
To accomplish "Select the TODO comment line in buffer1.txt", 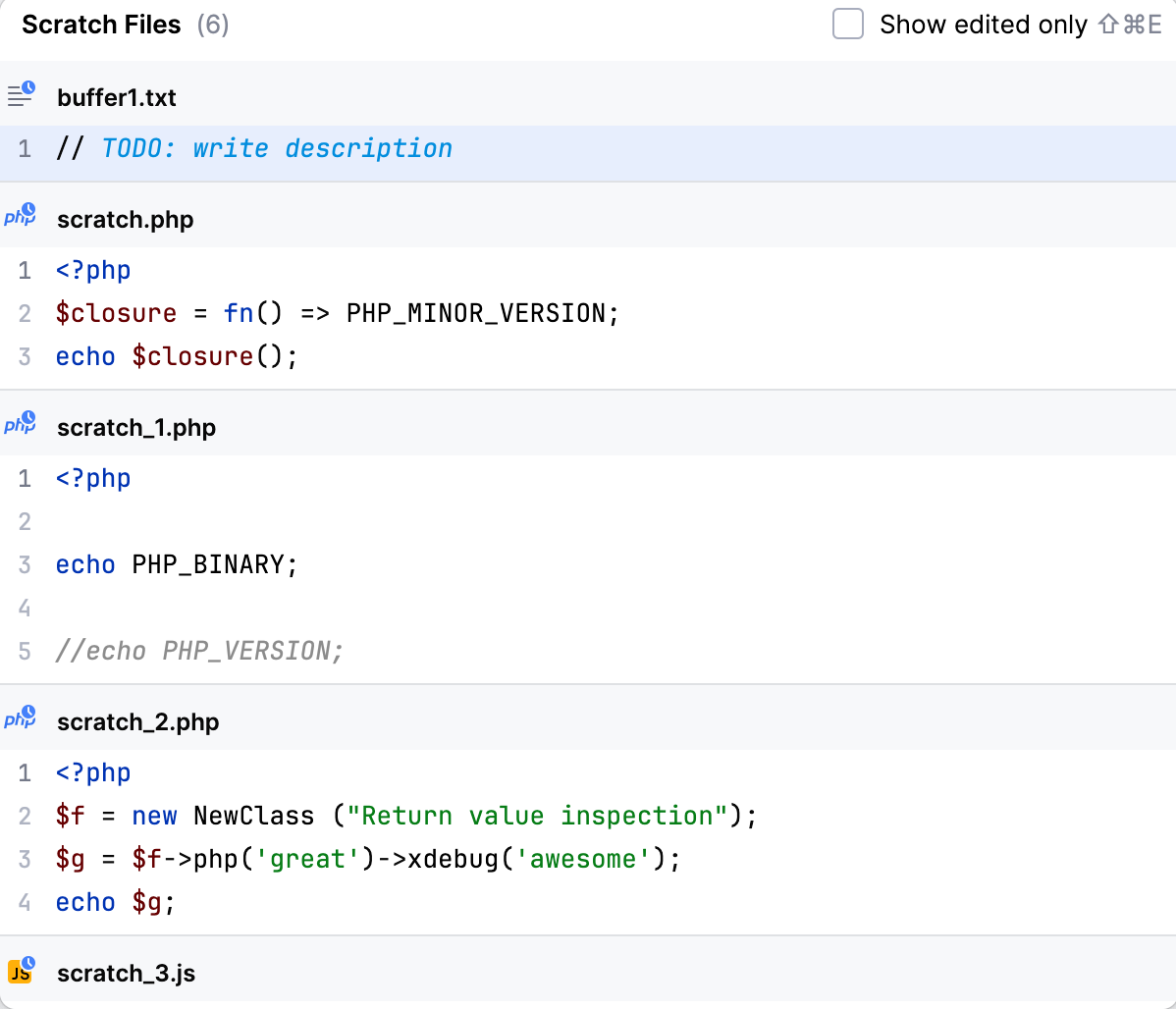I will (254, 148).
